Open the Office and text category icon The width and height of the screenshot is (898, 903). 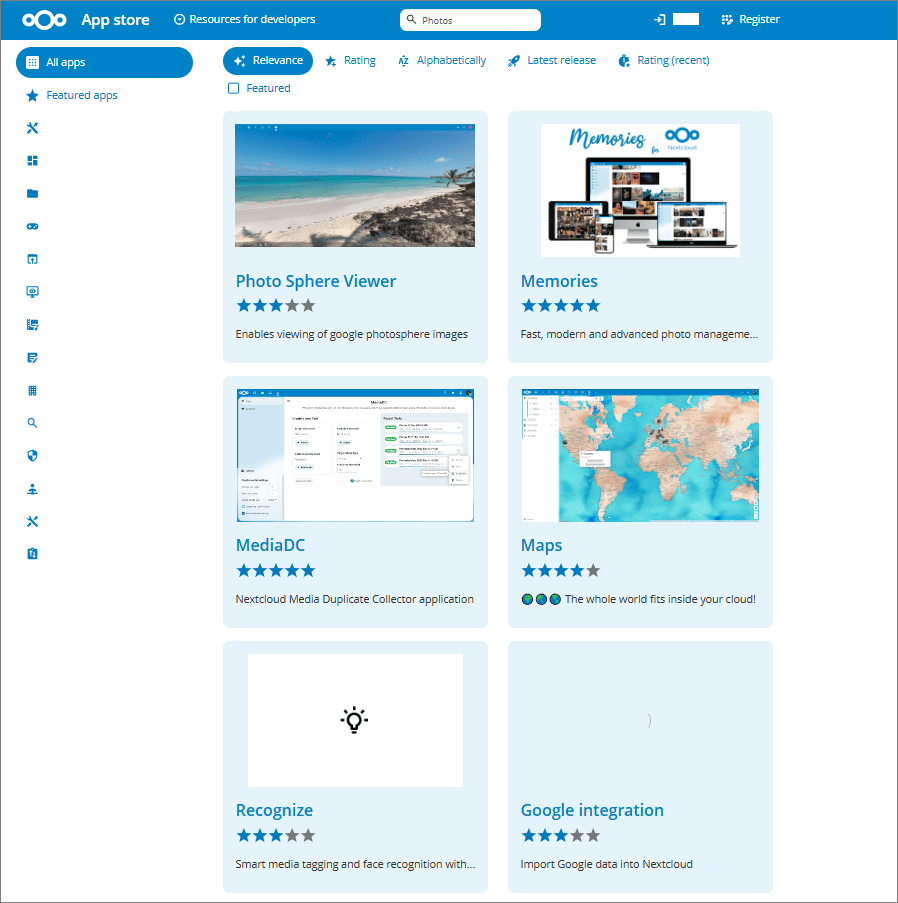(x=32, y=358)
